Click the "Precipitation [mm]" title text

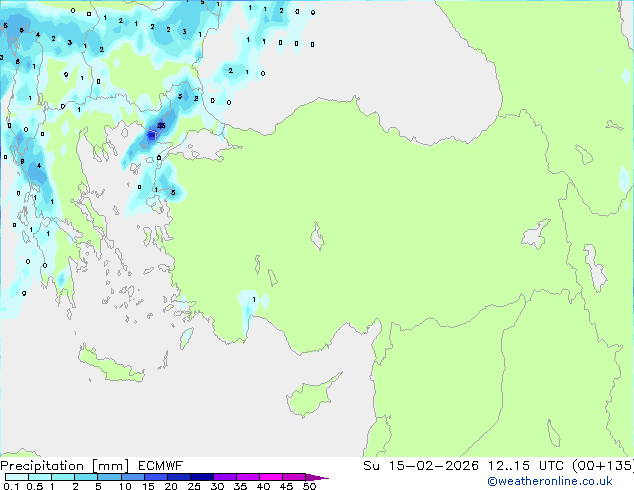[64, 466]
